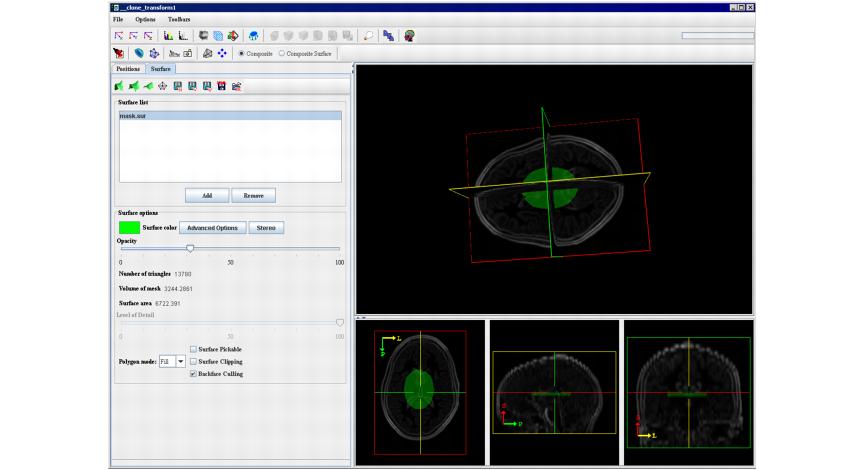Screen dimensions: 864x470
Task: Enable the Surface Pickable checkbox
Action: coord(193,349)
